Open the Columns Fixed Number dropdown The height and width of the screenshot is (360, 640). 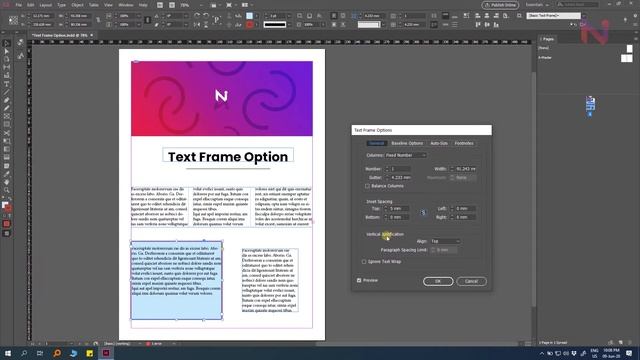coord(406,155)
